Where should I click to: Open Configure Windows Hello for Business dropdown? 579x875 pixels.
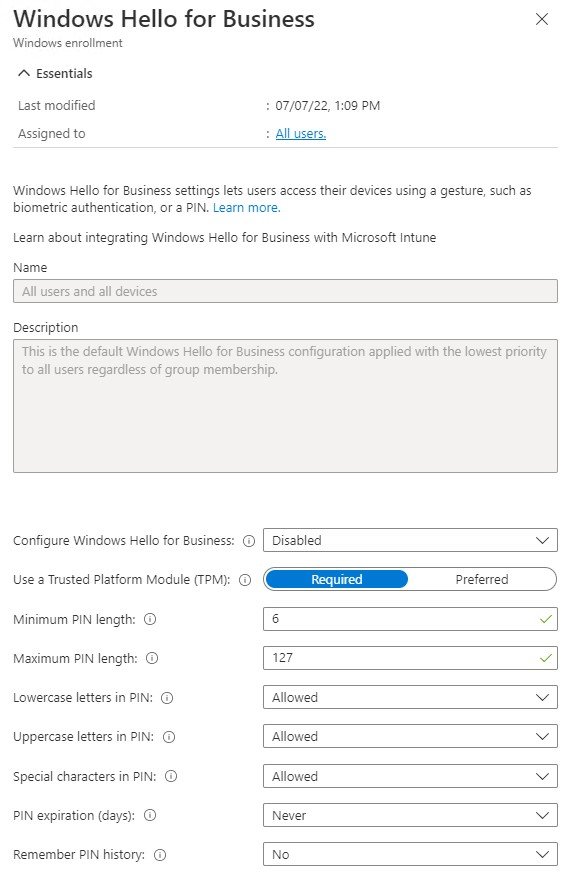410,540
